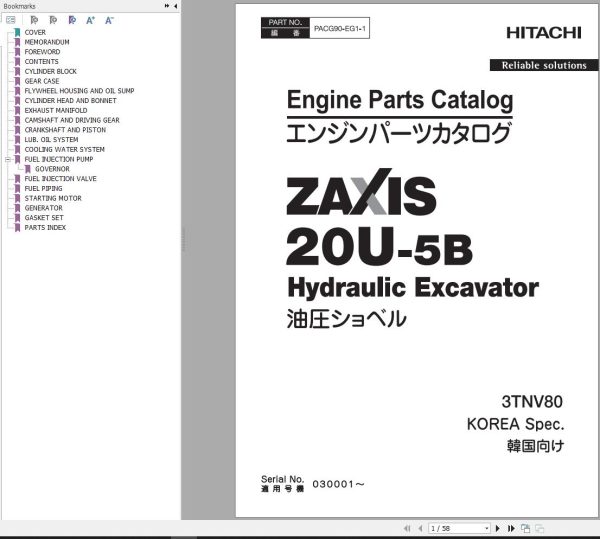Click the KOREA Spec. text
Image resolution: width=600 pixels, height=539 pixels.
click(515, 424)
